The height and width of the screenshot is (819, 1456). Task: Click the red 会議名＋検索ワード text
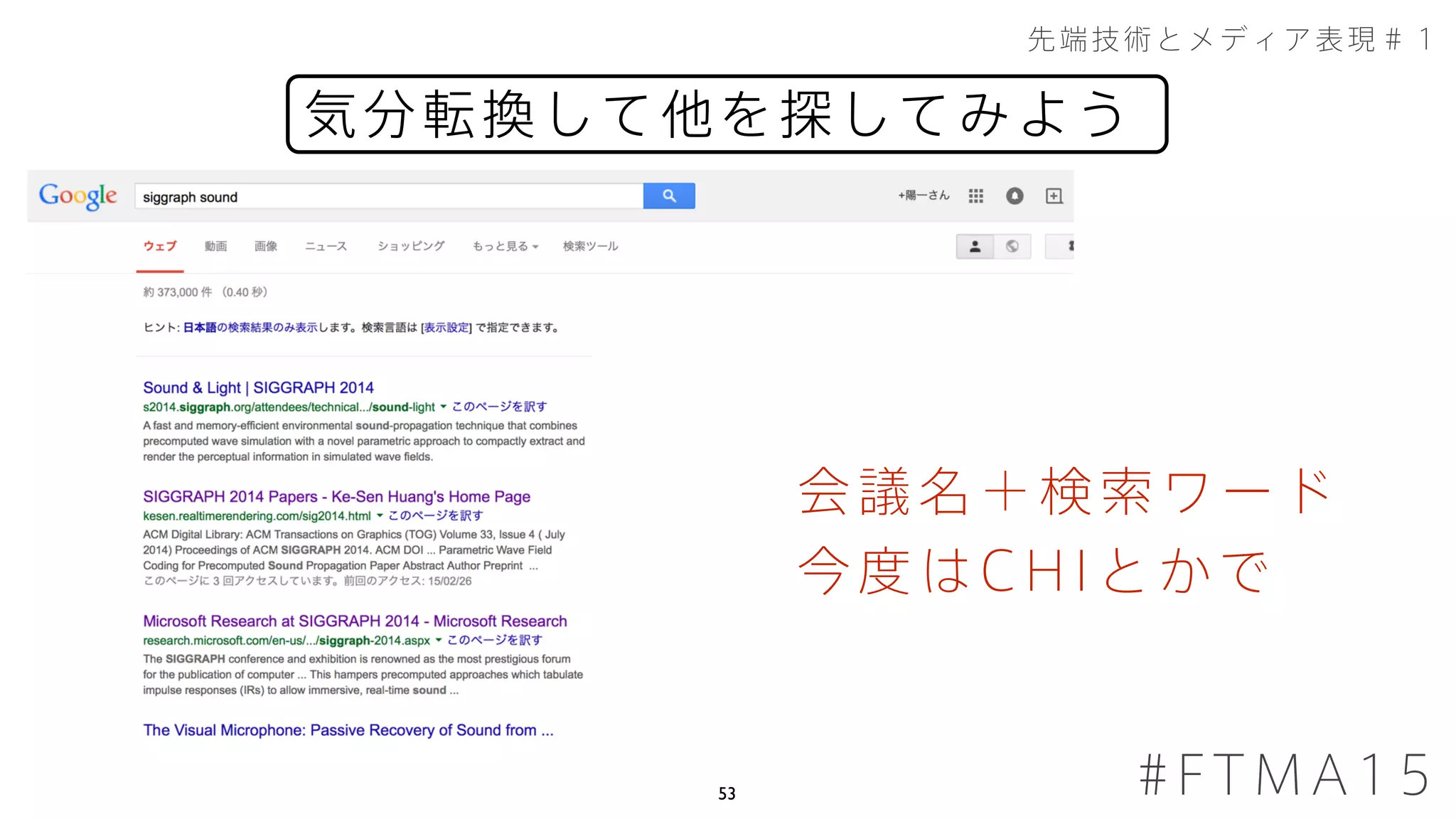click(1064, 491)
